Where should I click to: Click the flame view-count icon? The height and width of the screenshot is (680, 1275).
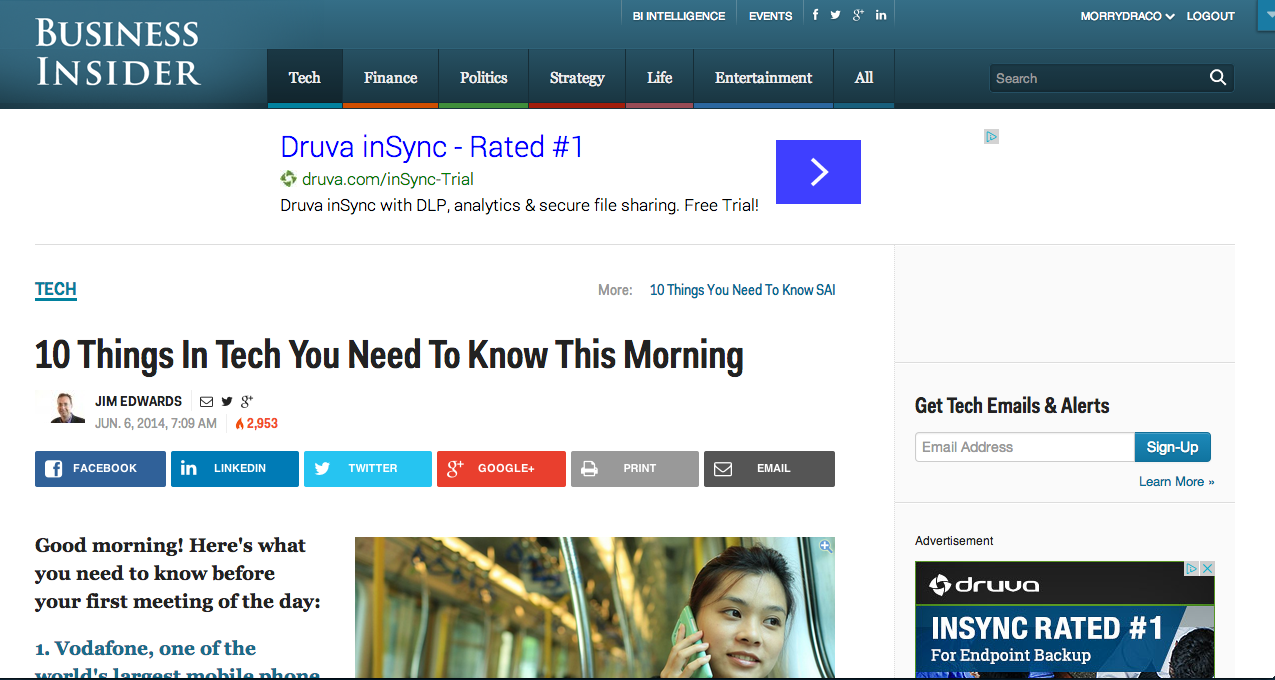239,424
